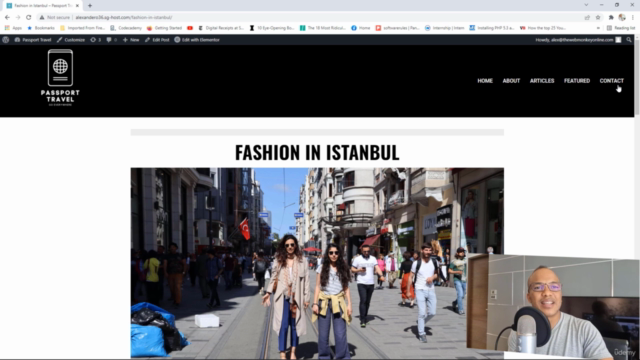
Task: Open the softwarerules bookmark
Action: [x=397, y=28]
